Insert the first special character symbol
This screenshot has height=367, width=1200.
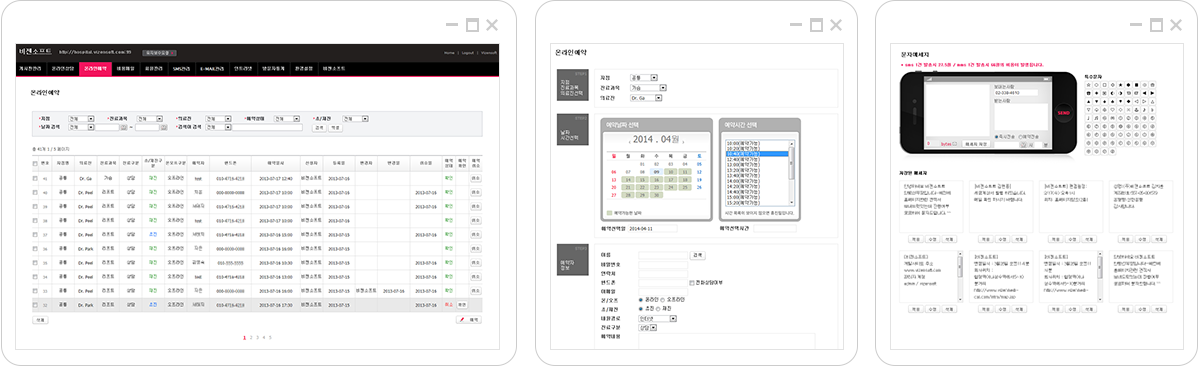point(1088,85)
